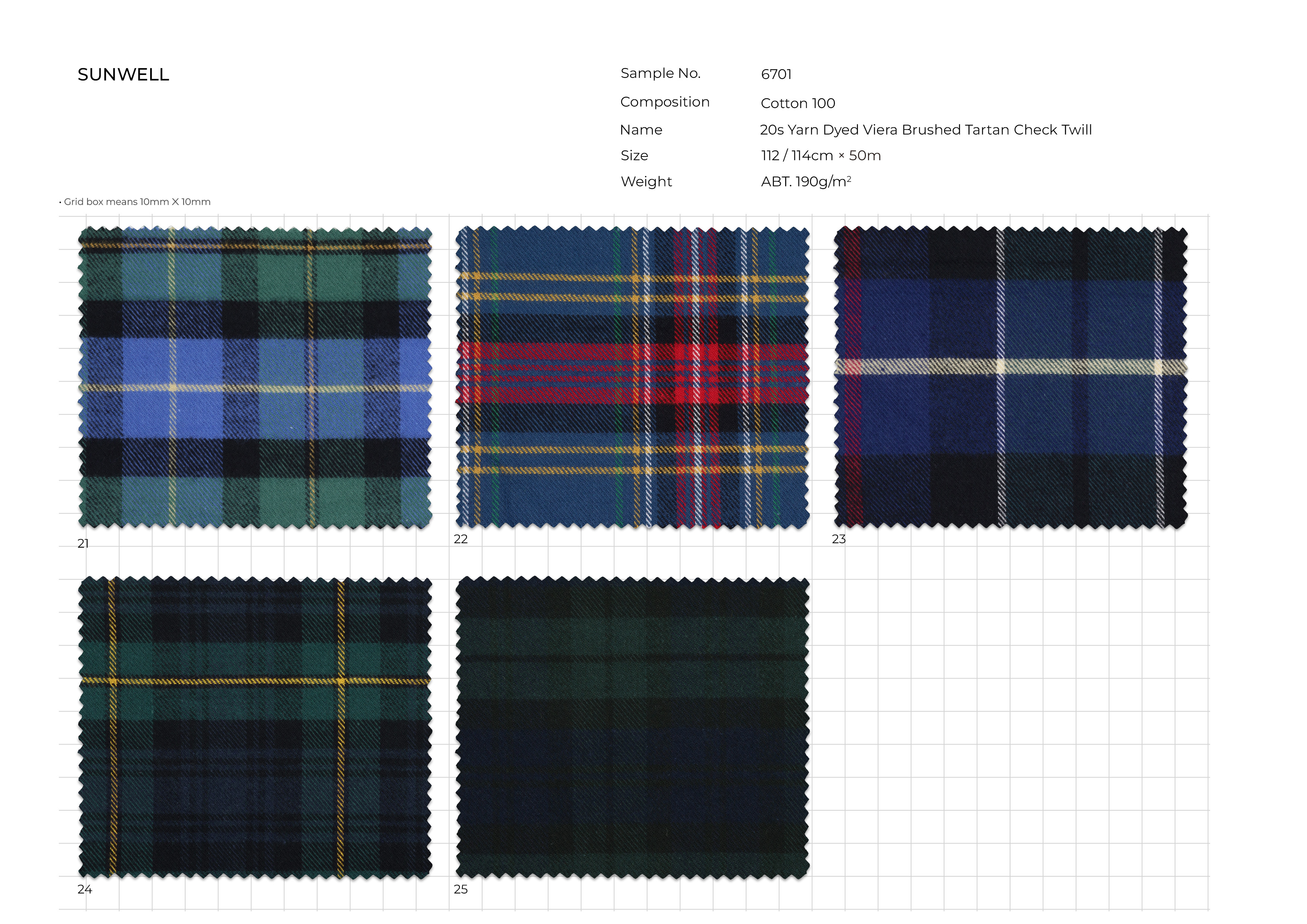Select the Size label
1307x924 pixels.
(x=634, y=155)
